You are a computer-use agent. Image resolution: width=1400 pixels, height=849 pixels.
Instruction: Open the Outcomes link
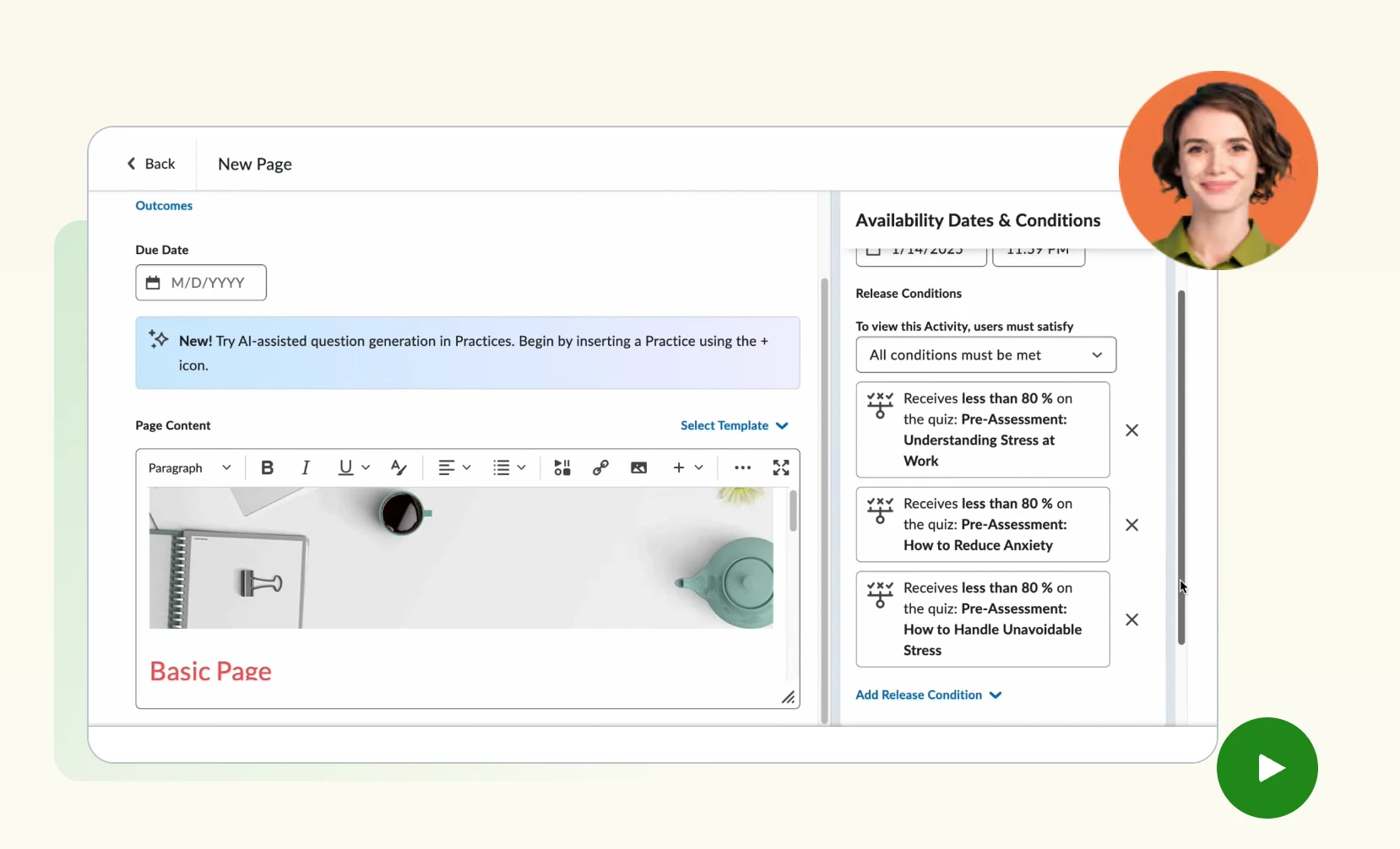point(164,206)
